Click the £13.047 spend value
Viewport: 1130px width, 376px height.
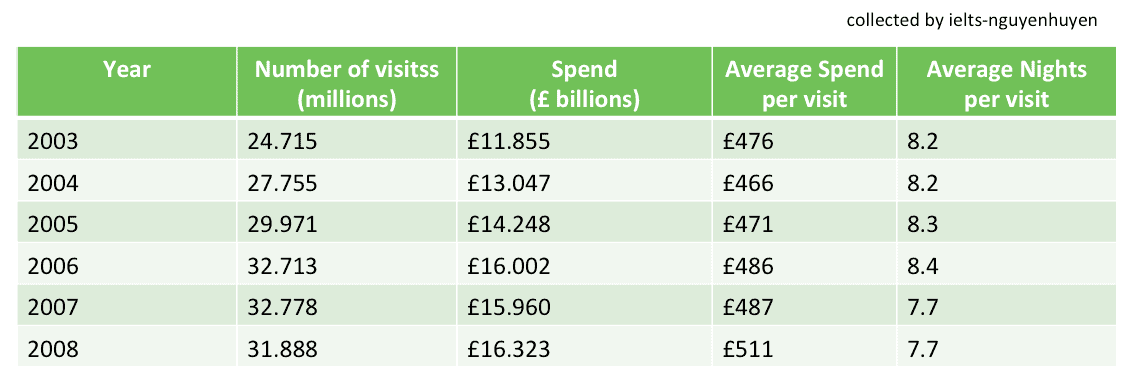(584, 182)
